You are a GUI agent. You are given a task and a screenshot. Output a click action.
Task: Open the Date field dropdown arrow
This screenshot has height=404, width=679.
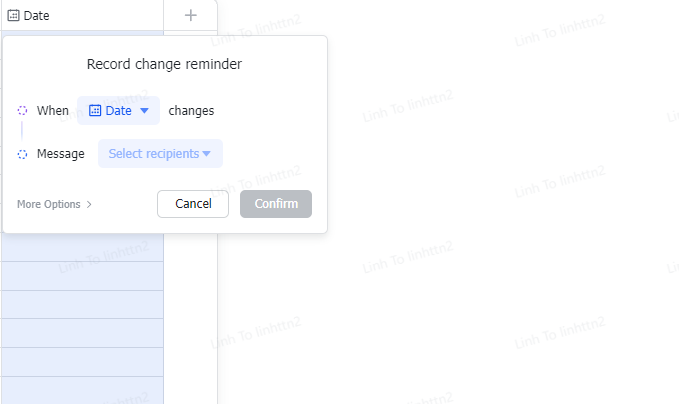144,111
